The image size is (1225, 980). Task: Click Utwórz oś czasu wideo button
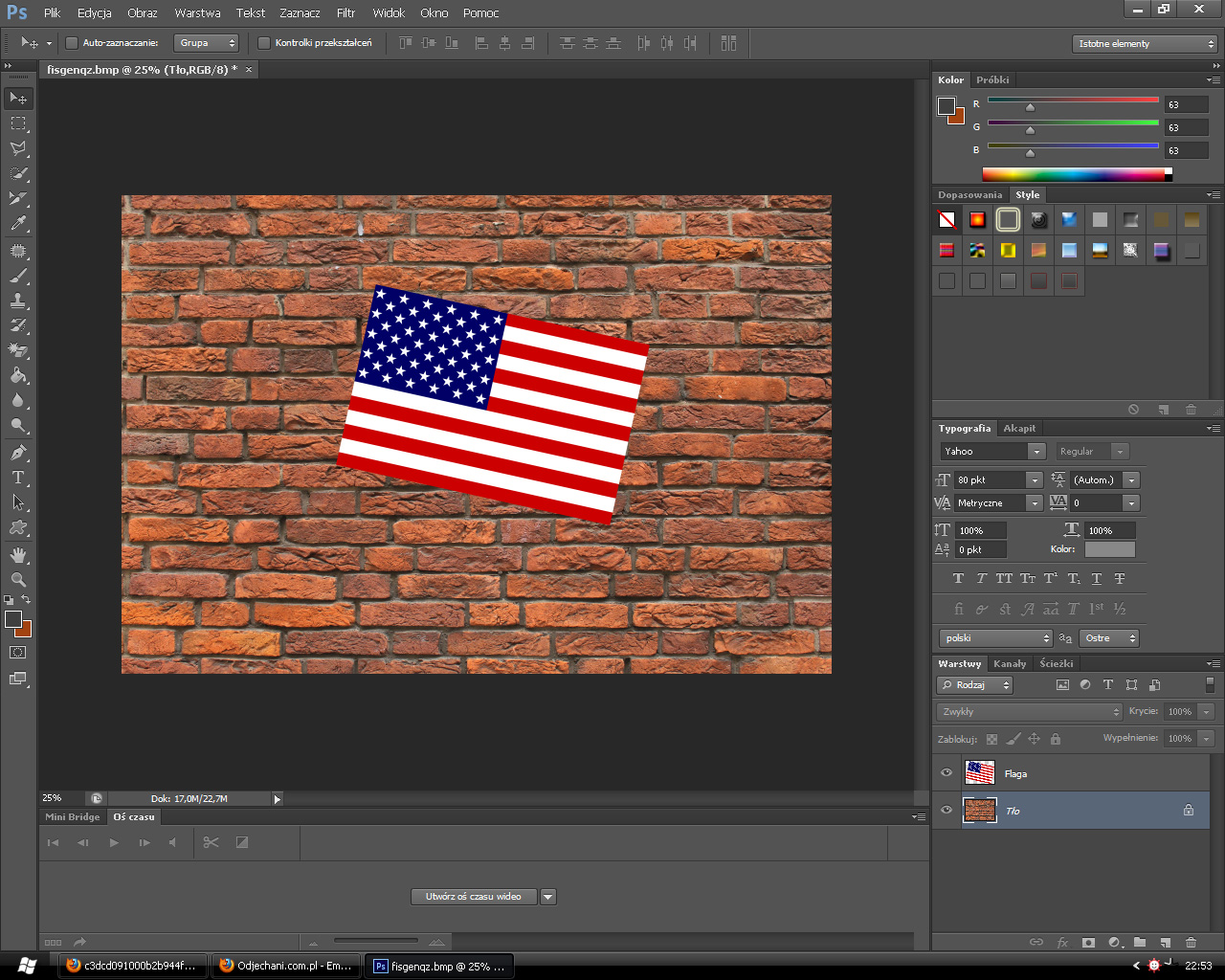474,897
